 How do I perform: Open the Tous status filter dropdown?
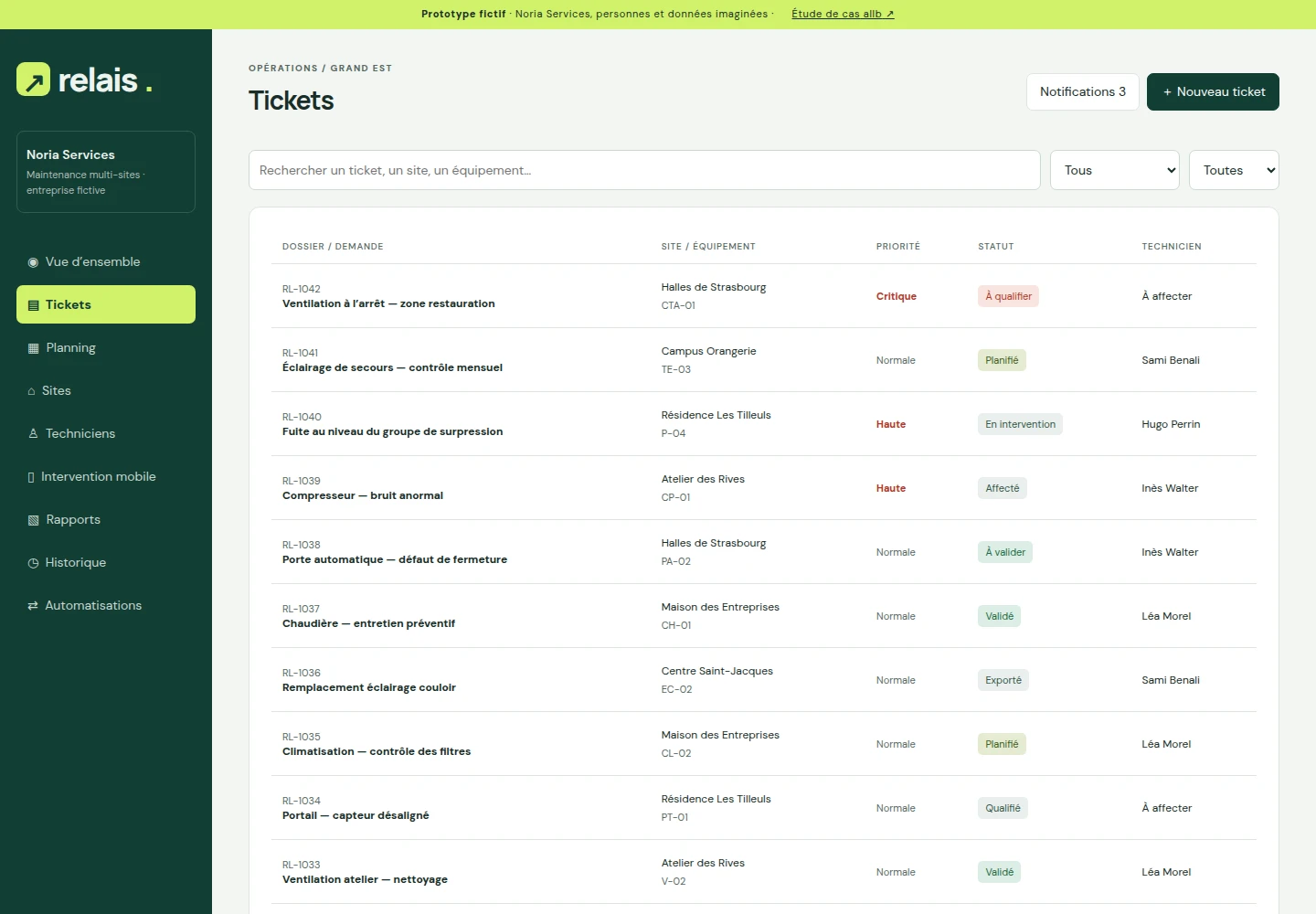click(1115, 170)
